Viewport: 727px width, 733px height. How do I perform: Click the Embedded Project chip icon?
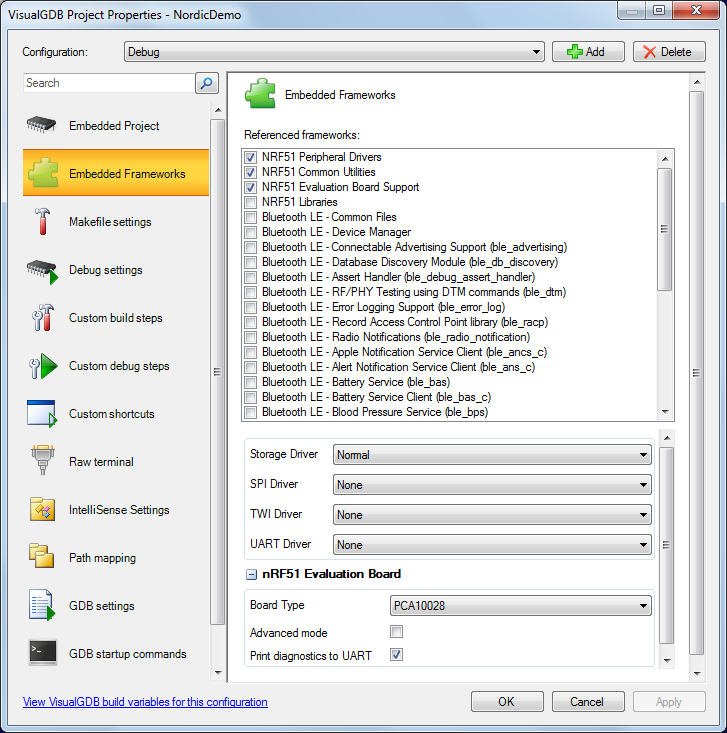click(42, 125)
